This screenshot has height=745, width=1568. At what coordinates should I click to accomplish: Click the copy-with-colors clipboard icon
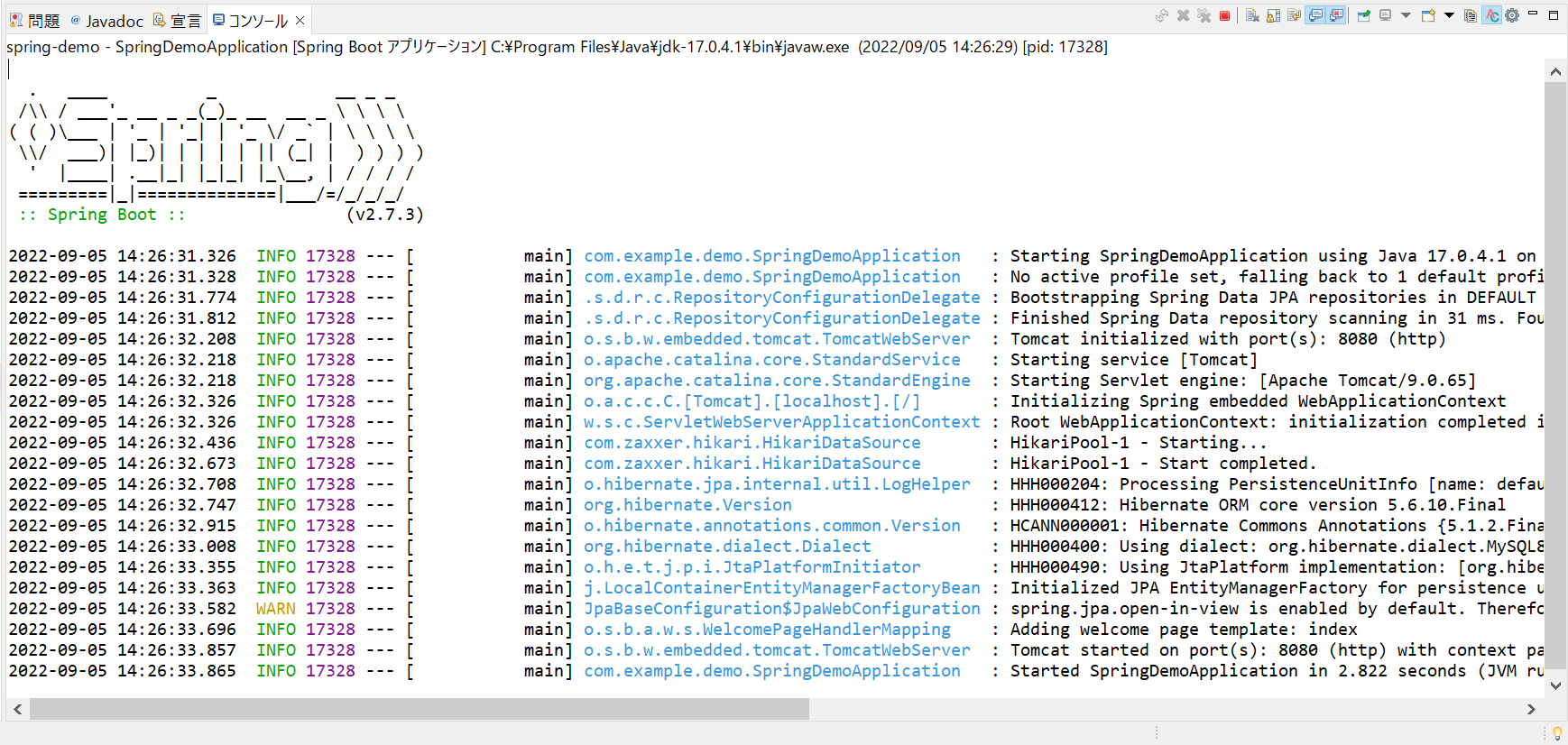1471,15
